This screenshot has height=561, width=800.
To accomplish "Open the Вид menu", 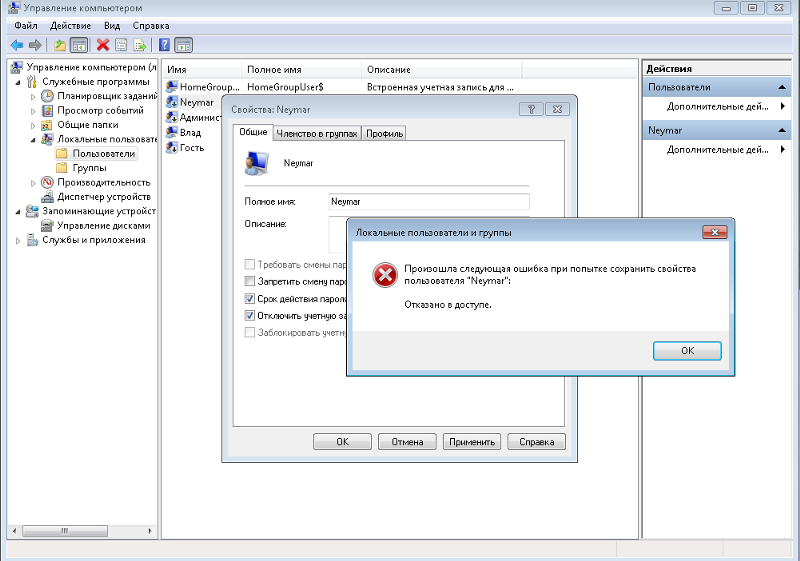I will [x=112, y=26].
